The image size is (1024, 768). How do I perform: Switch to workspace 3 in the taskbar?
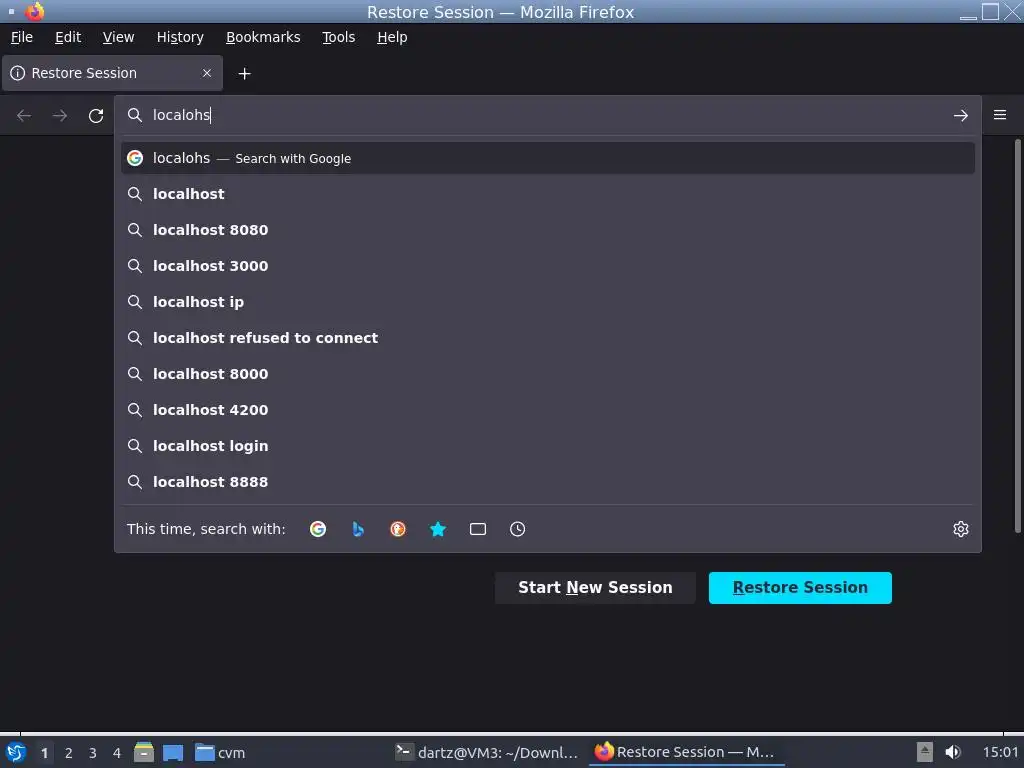(x=93, y=753)
